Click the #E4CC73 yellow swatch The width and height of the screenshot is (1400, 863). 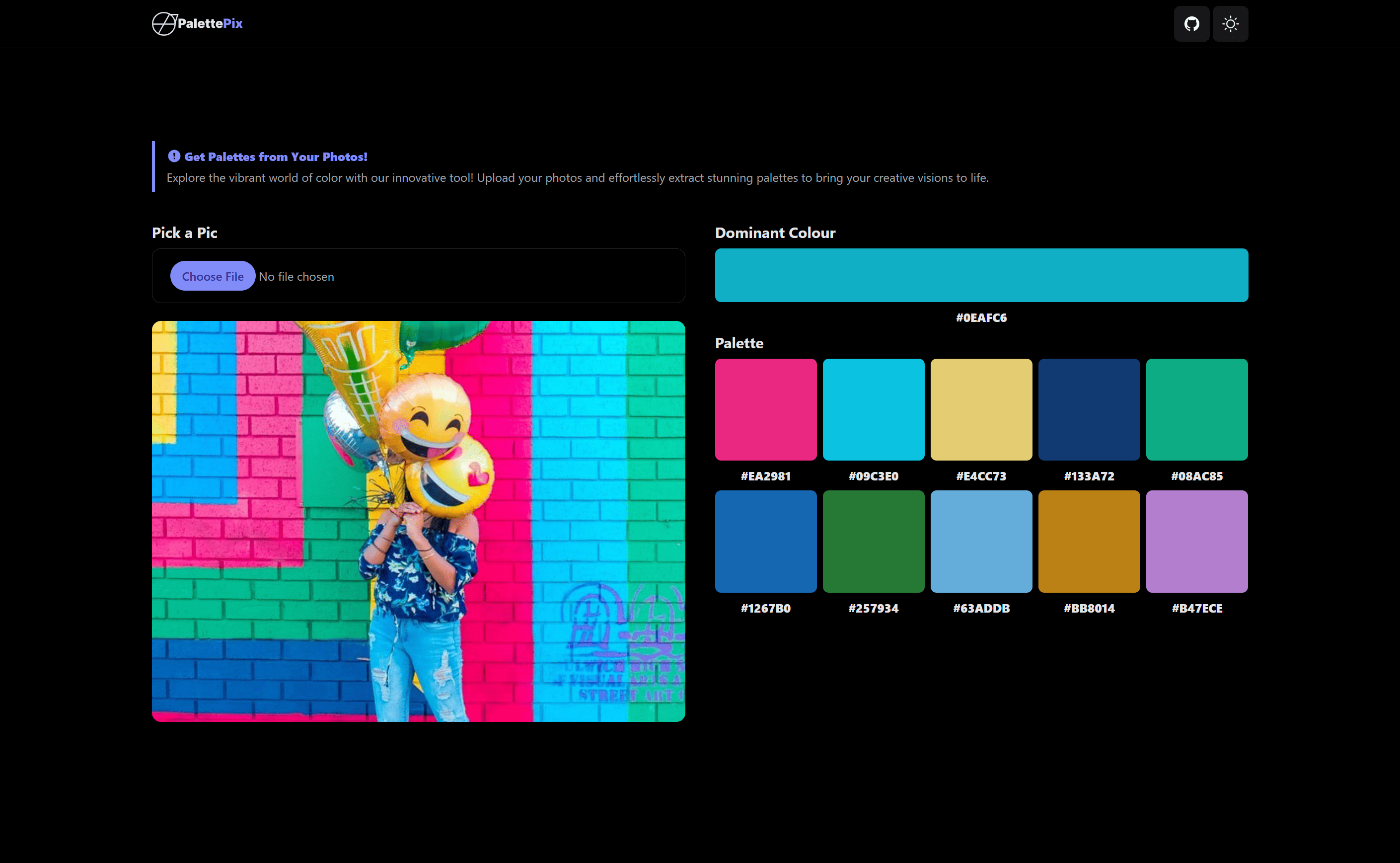[x=981, y=409]
